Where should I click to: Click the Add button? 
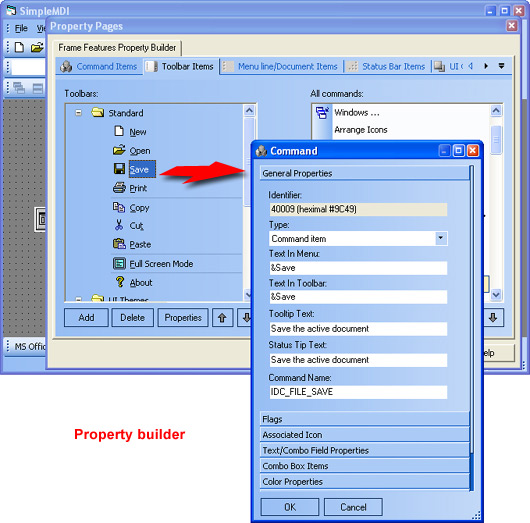pos(86,317)
